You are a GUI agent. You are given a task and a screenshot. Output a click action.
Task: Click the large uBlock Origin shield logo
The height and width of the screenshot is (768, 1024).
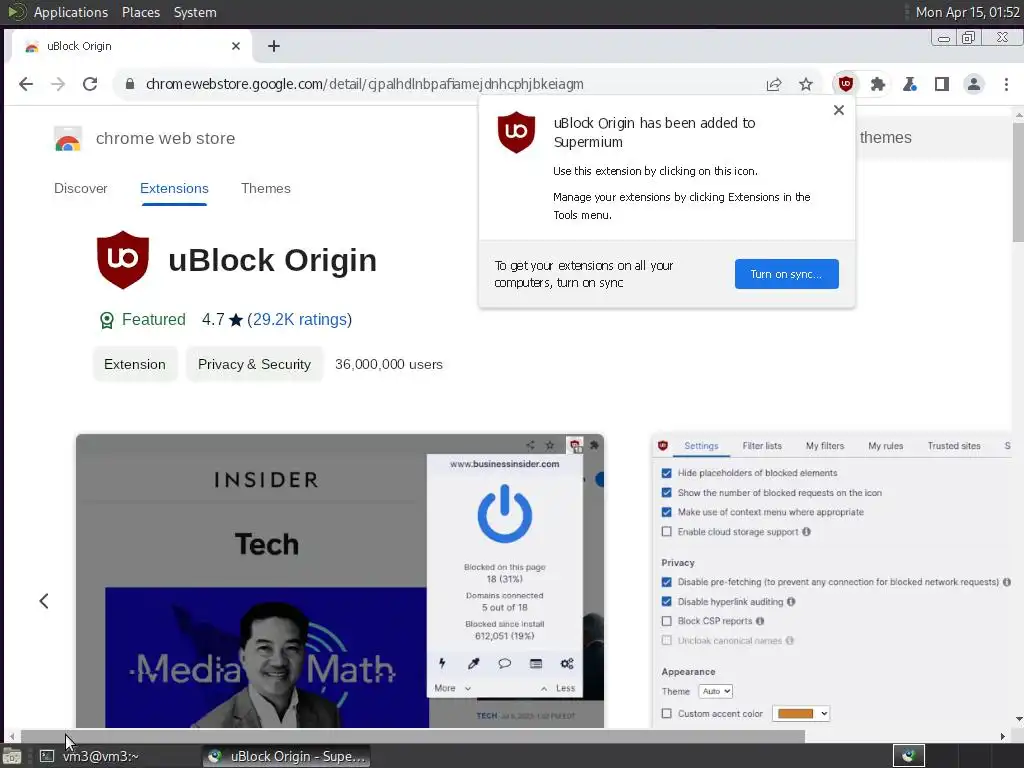coord(123,259)
